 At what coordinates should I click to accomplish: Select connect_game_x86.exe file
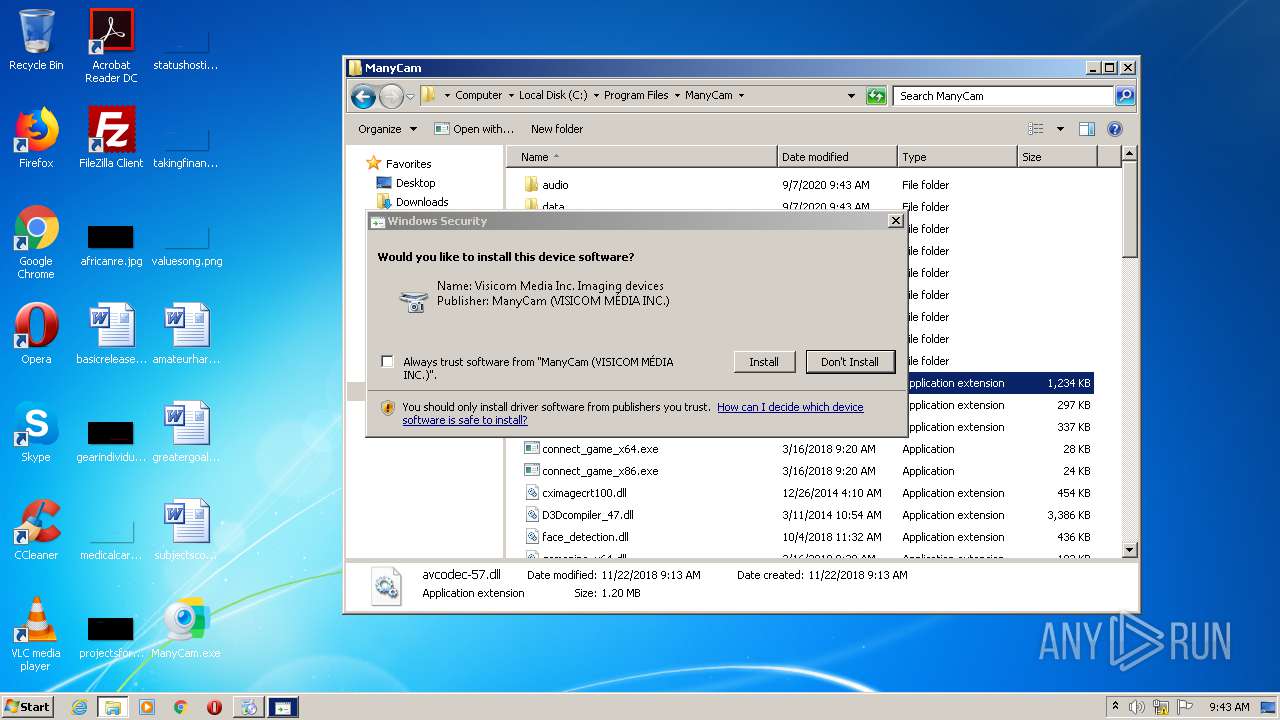600,471
